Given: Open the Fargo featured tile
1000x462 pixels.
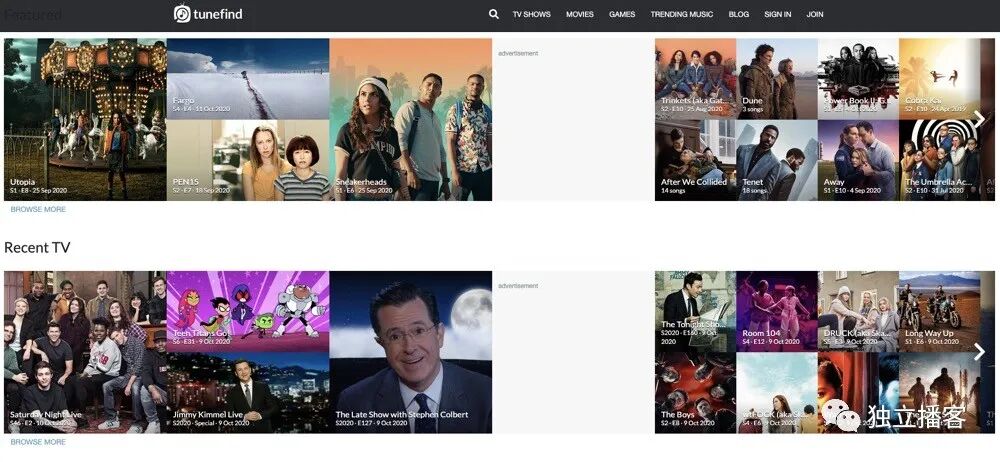Looking at the screenshot, I should click(x=248, y=78).
